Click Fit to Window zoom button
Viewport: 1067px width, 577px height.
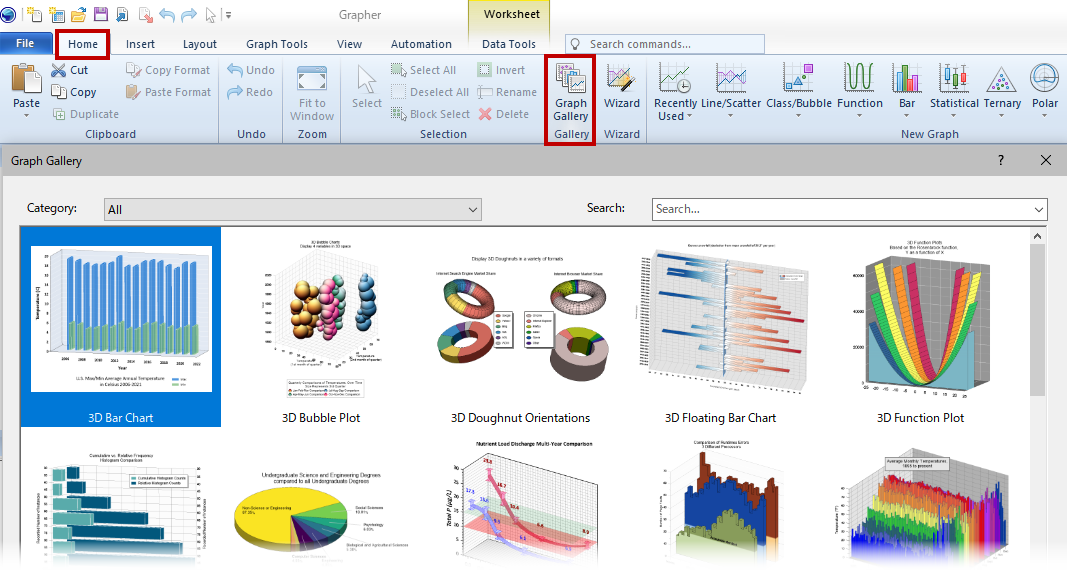[312, 93]
